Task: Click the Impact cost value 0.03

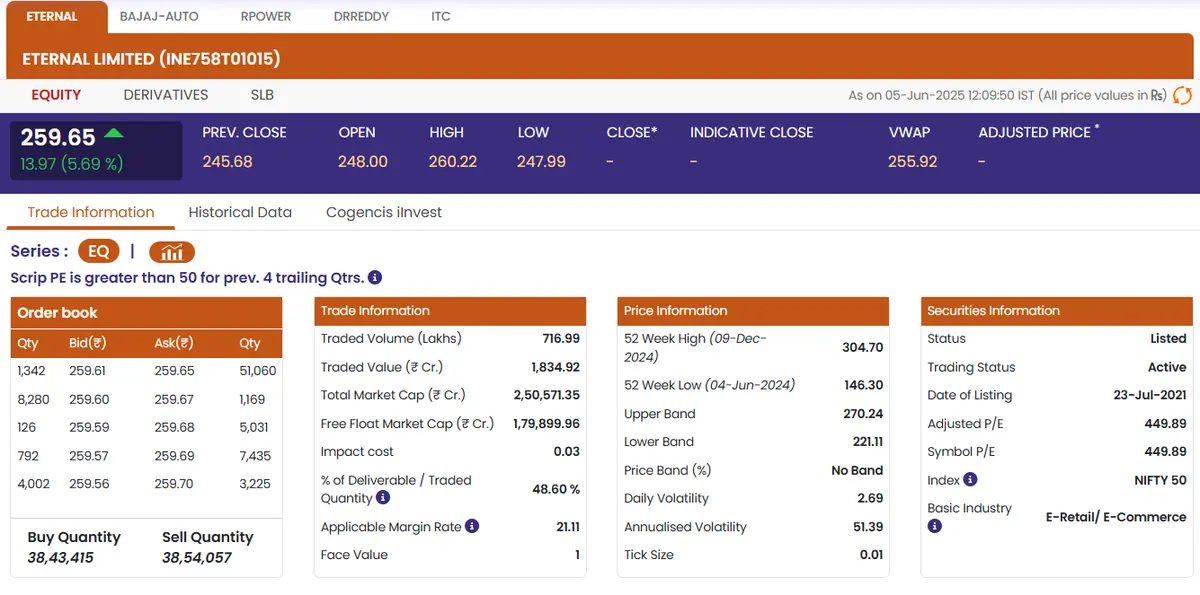Action: [x=567, y=451]
